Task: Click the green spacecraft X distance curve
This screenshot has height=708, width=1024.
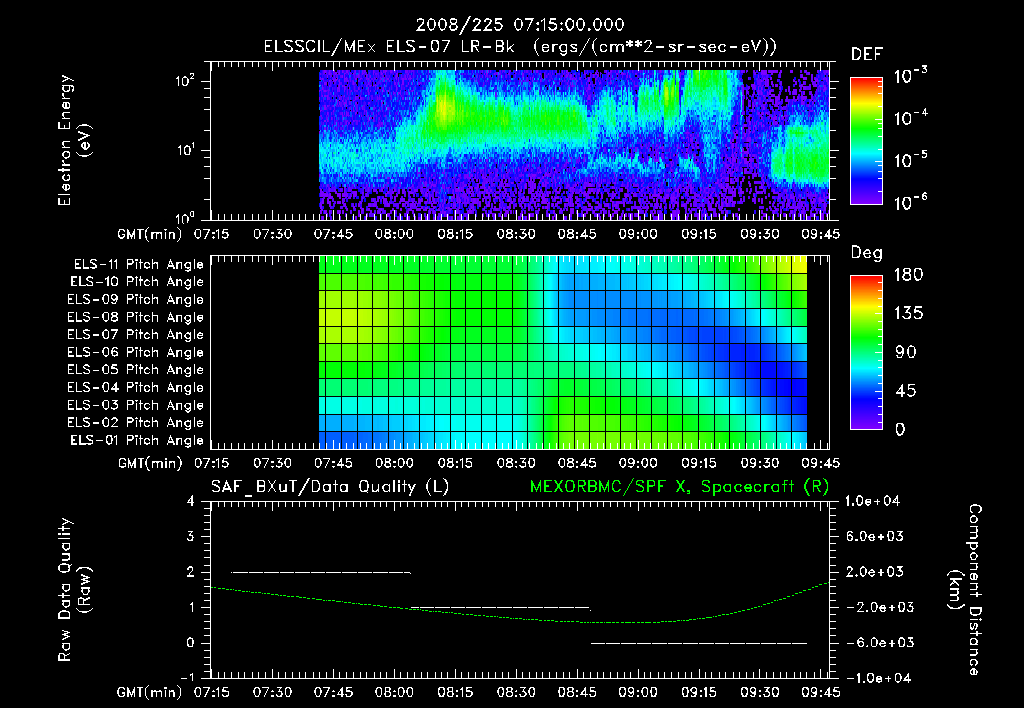Action: point(520,617)
